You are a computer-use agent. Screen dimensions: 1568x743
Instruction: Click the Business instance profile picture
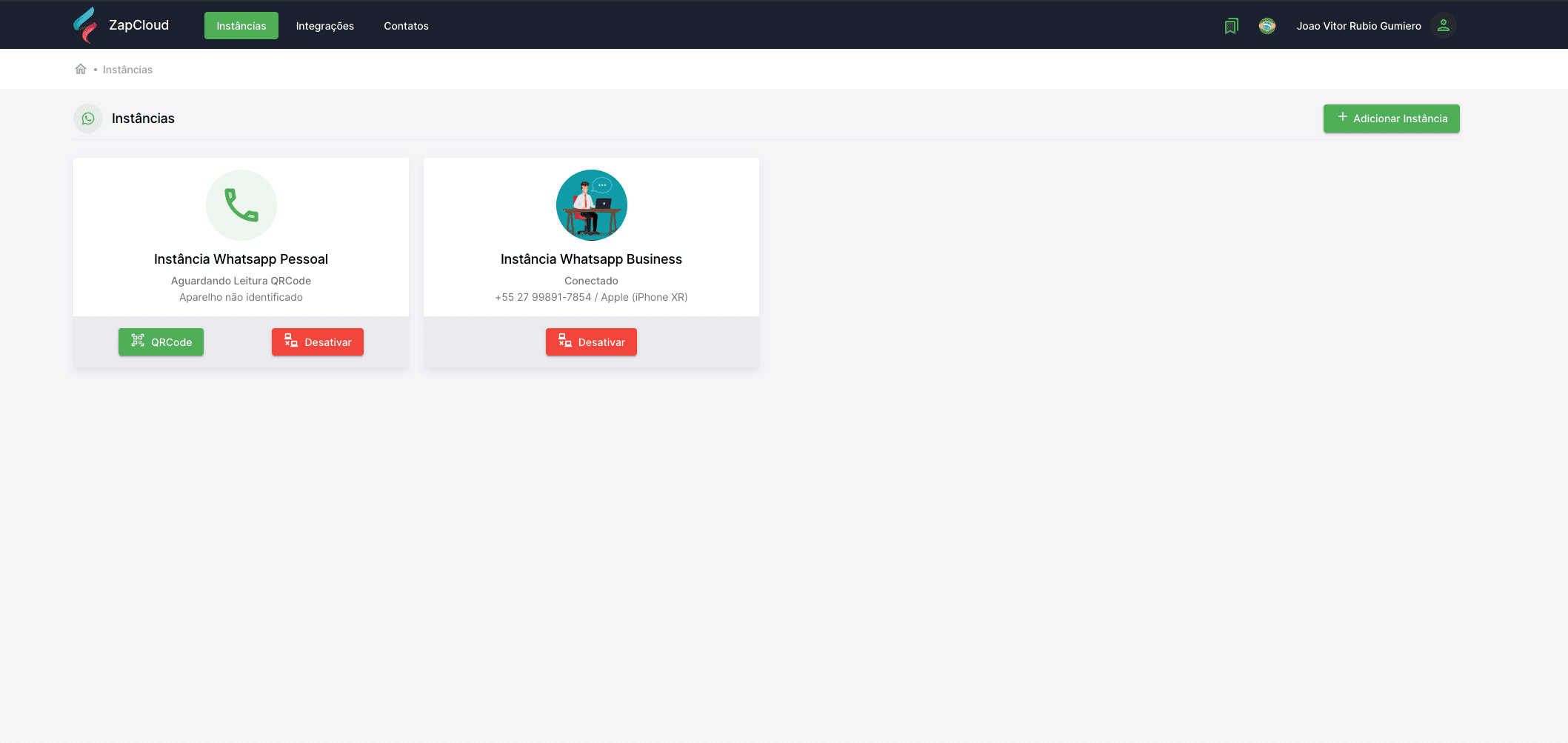point(592,205)
